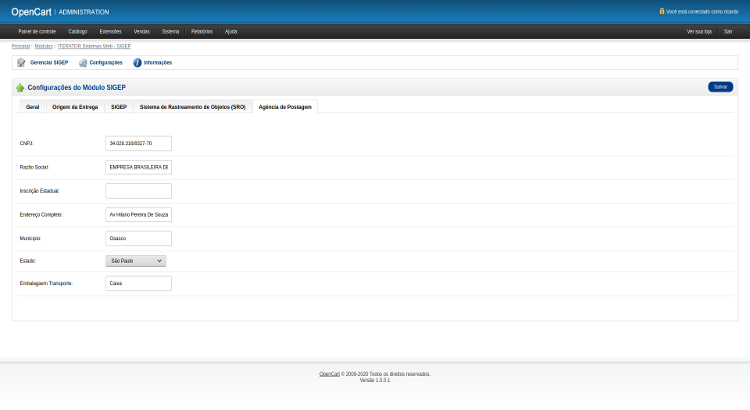750x410 pixels.
Task: Switch to the Geral tab
Action: click(33, 107)
